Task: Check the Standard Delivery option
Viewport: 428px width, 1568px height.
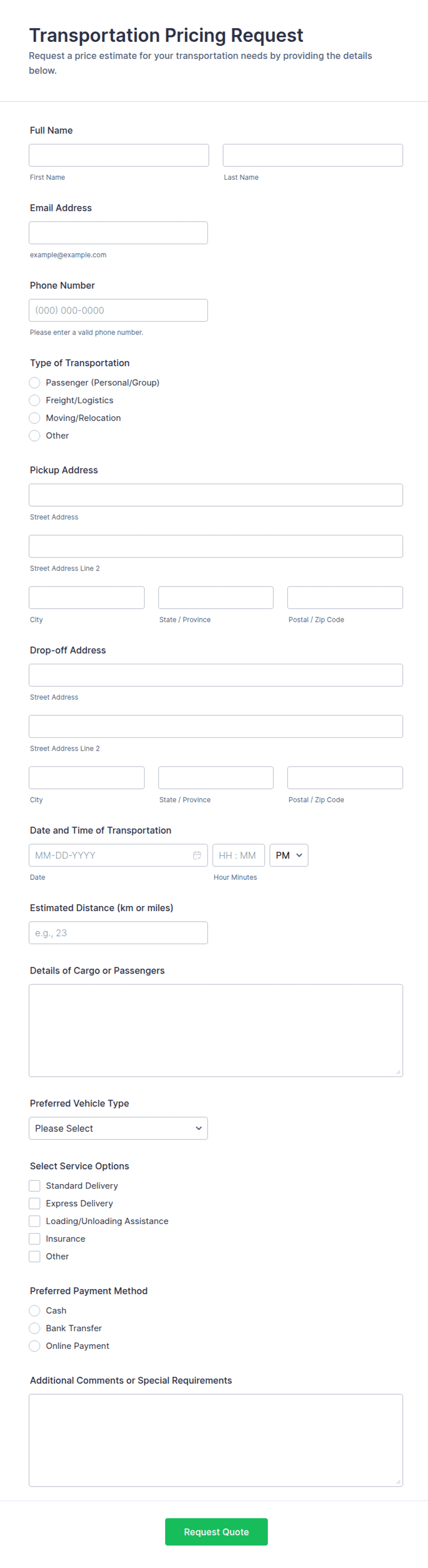Action: [x=35, y=1186]
